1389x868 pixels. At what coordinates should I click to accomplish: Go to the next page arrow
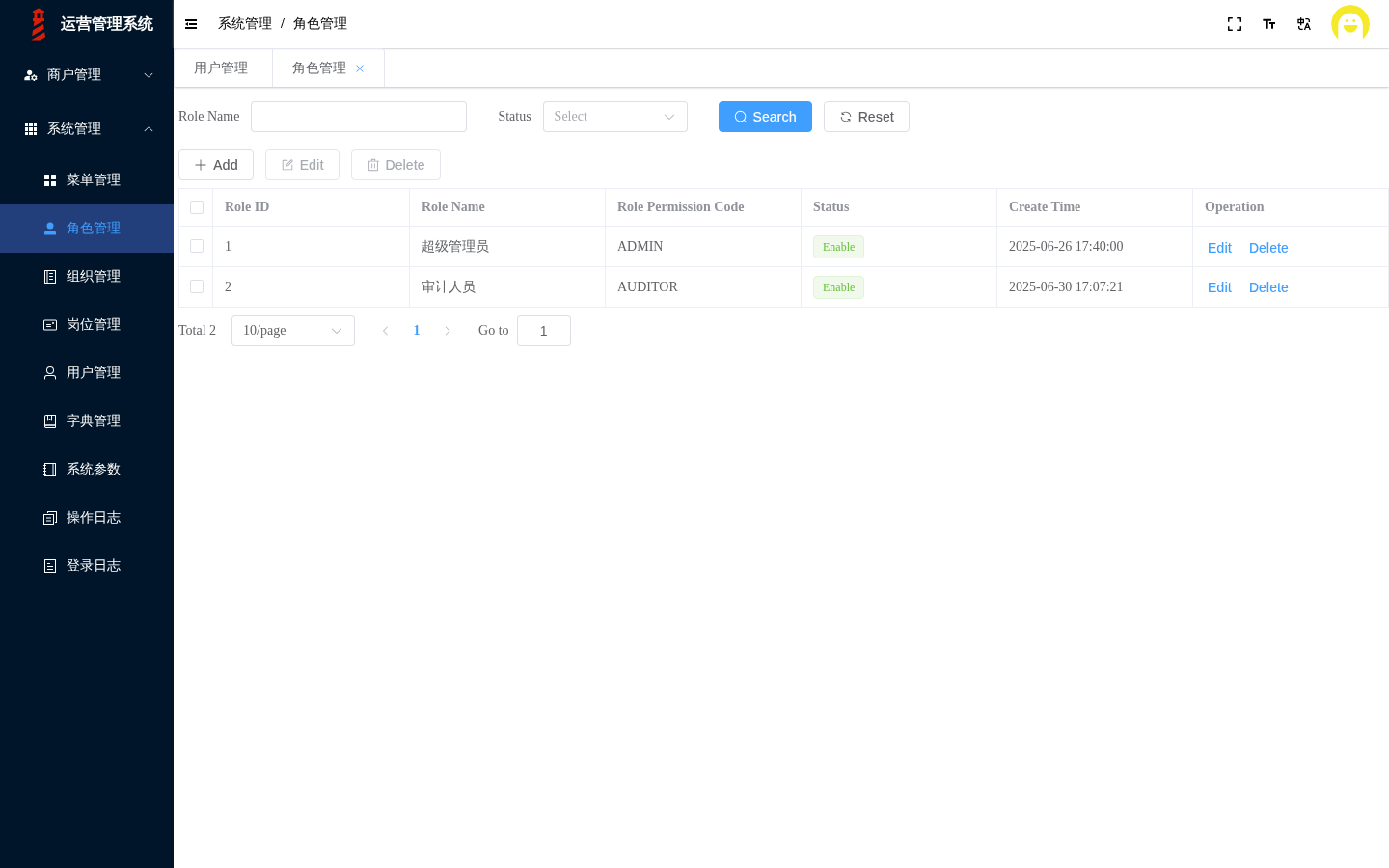tap(448, 331)
